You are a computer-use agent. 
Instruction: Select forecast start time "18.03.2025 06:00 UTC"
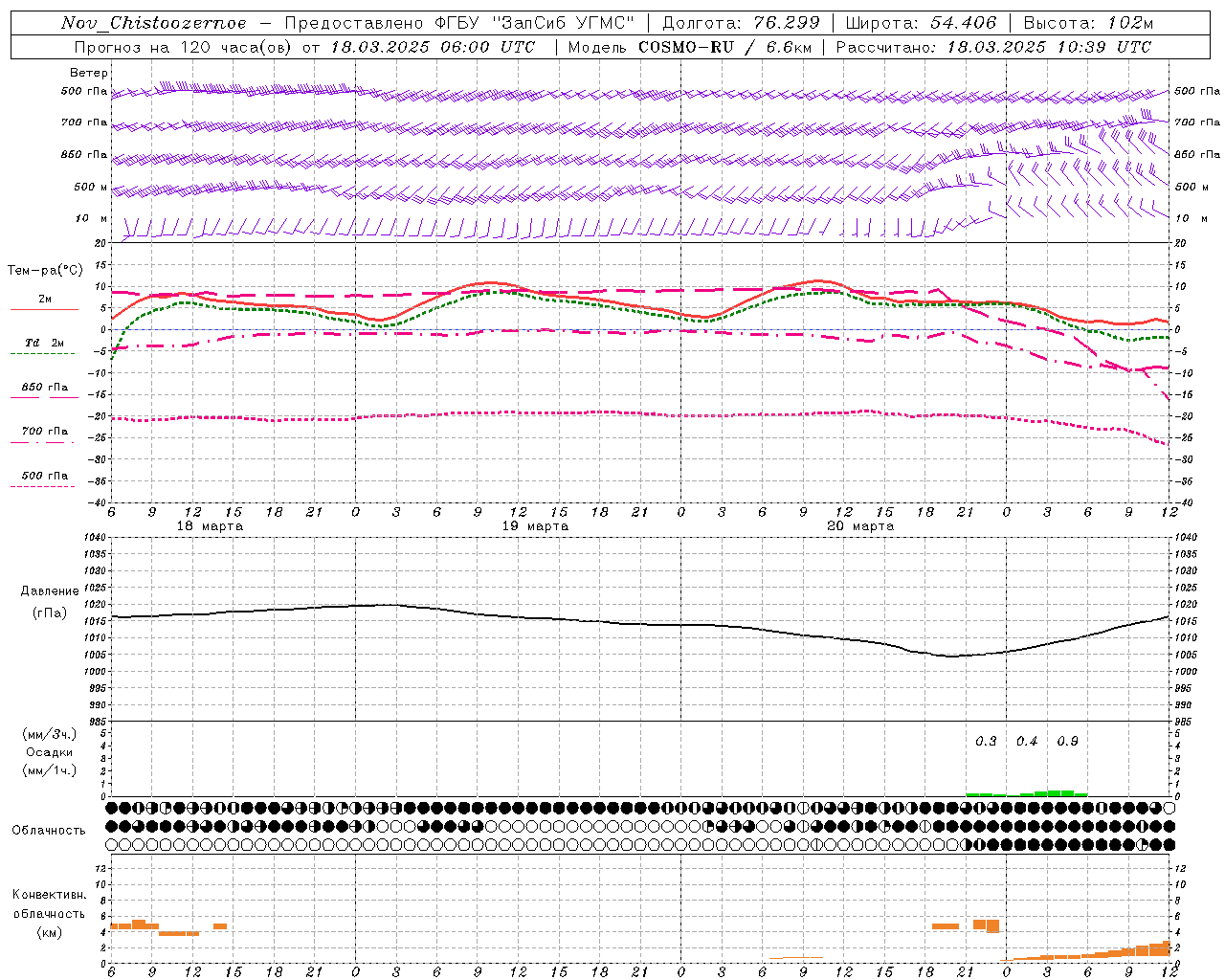click(433, 47)
